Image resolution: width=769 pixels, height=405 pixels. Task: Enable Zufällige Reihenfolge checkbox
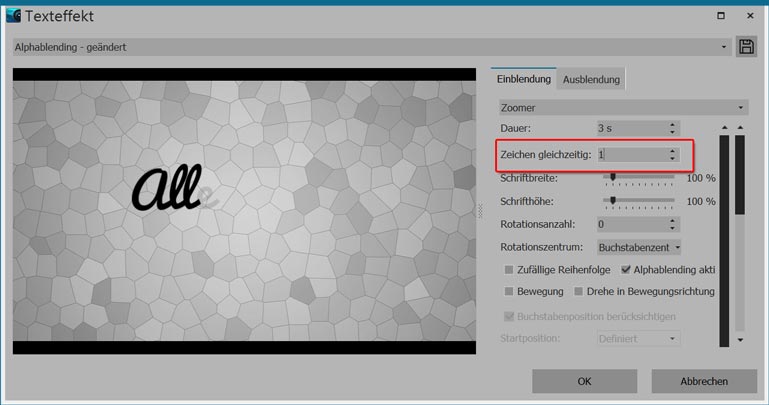(509, 270)
